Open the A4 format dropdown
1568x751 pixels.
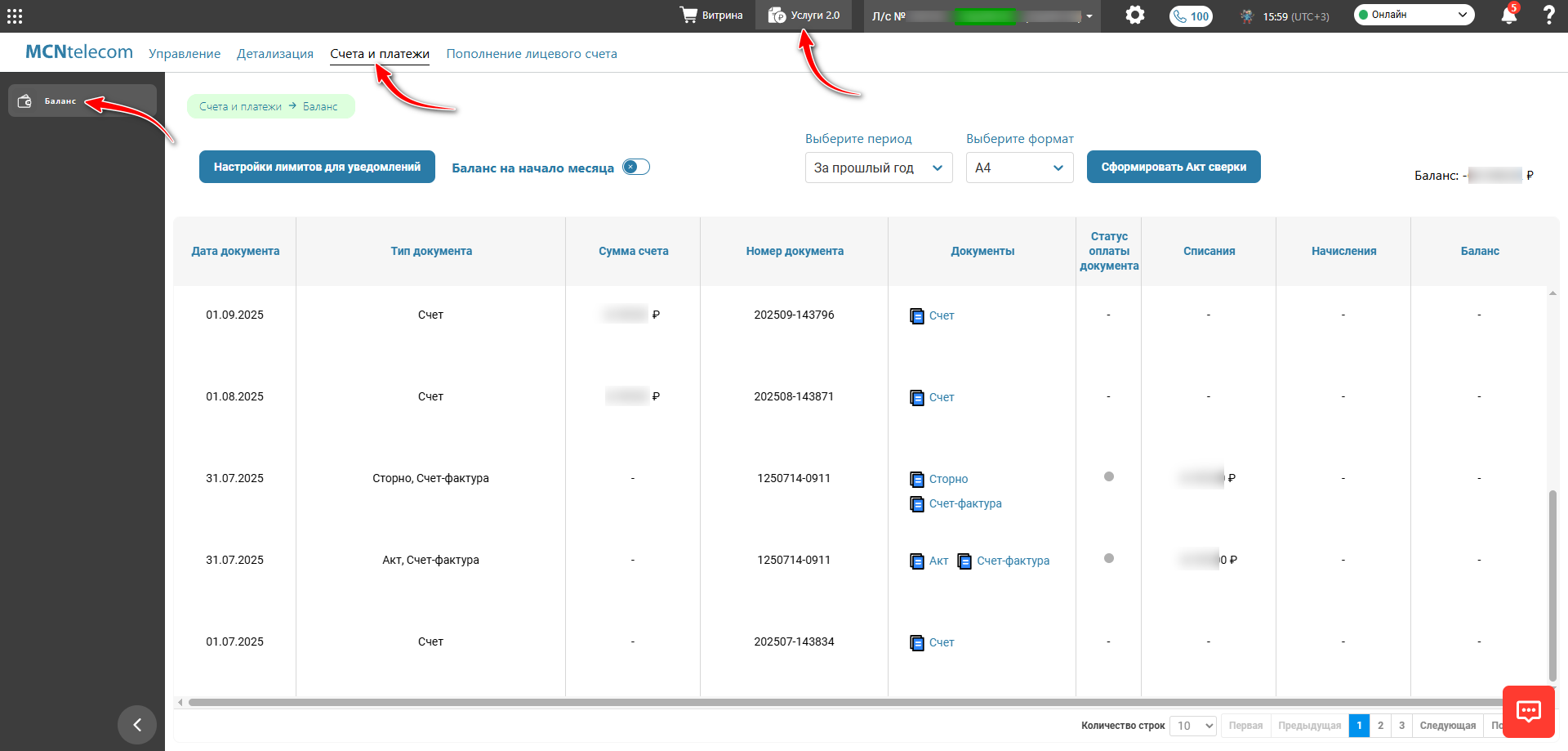pyautogui.click(x=1019, y=168)
